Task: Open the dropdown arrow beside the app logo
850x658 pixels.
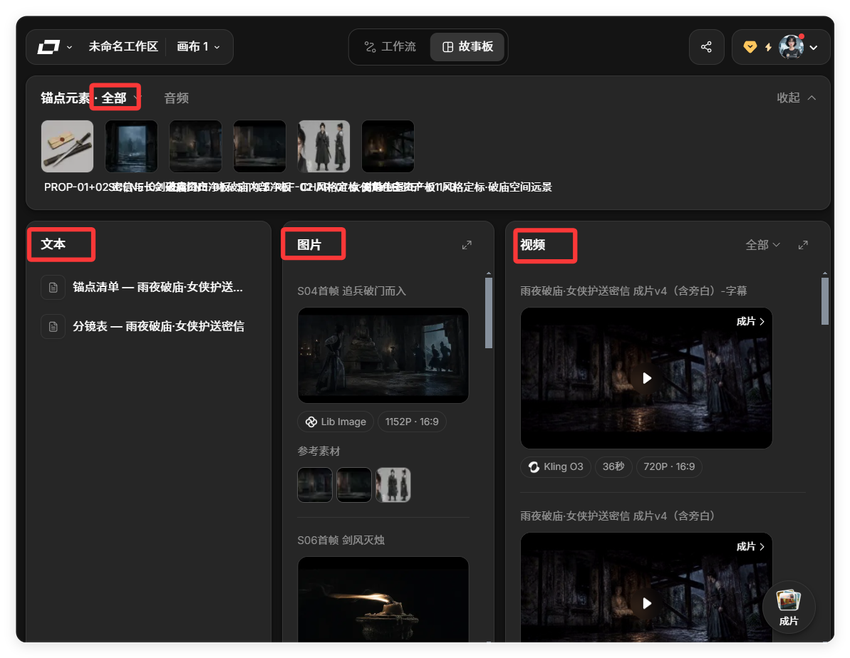Action: point(69,48)
